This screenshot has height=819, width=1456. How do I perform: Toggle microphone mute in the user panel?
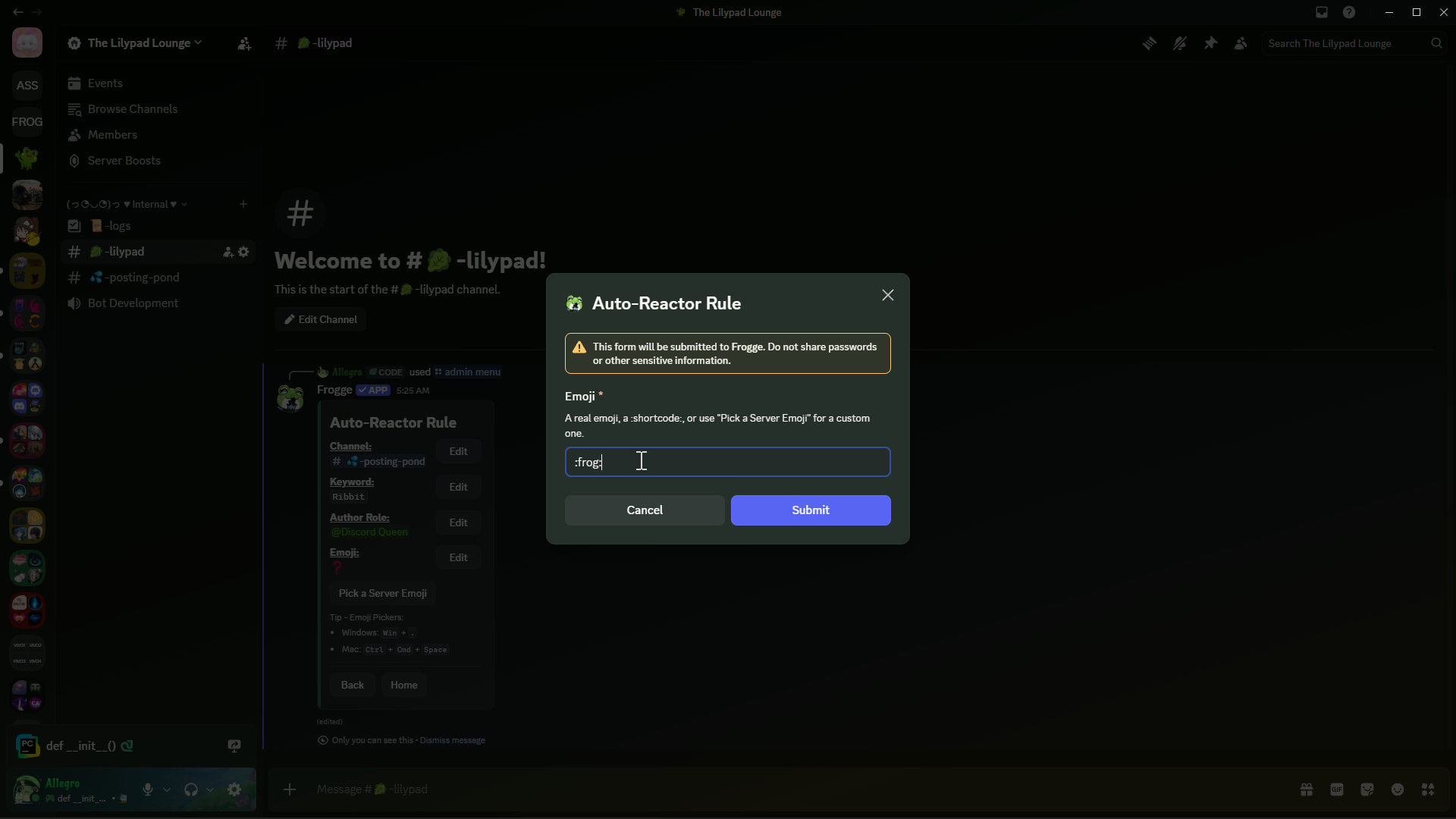148,789
